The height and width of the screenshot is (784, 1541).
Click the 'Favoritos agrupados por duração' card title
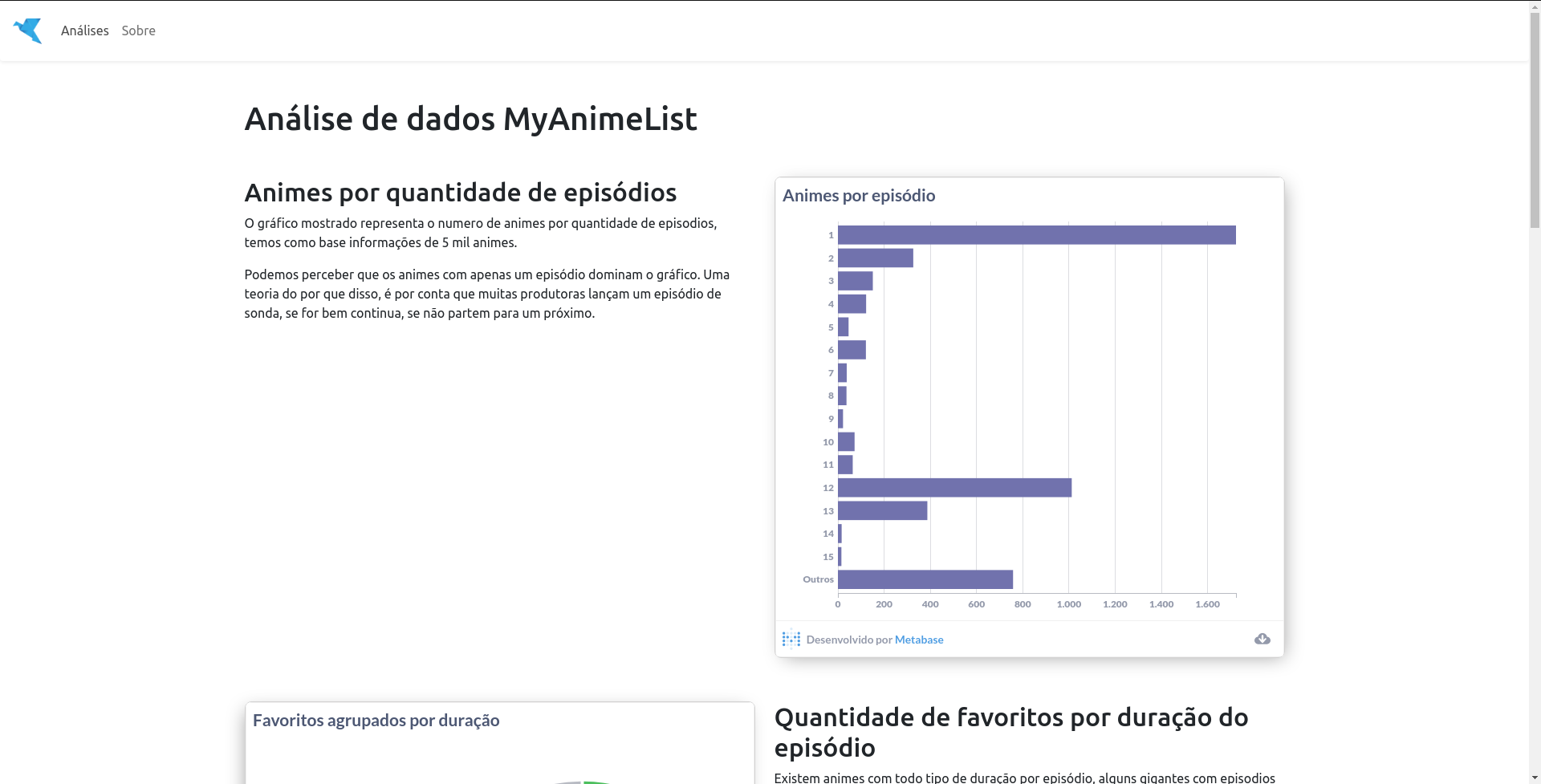point(376,721)
